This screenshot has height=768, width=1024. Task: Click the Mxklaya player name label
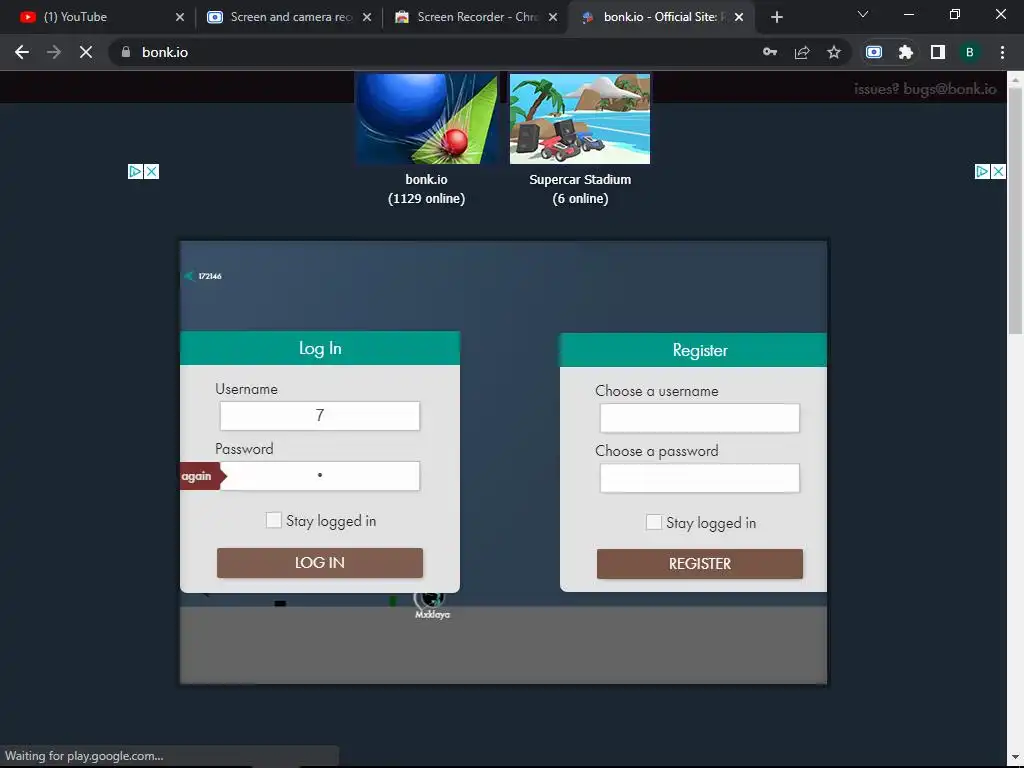[x=432, y=615]
